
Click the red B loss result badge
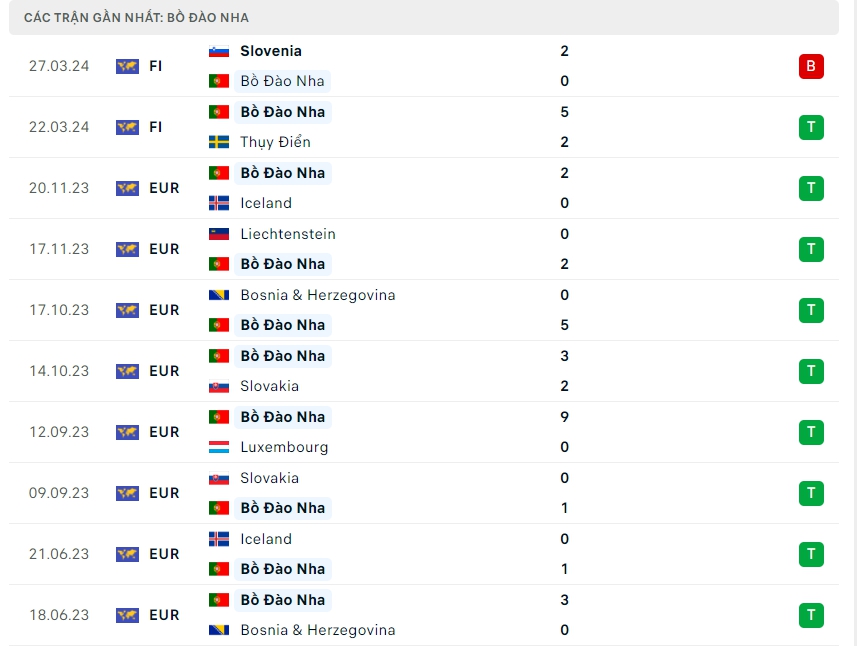pos(811,67)
